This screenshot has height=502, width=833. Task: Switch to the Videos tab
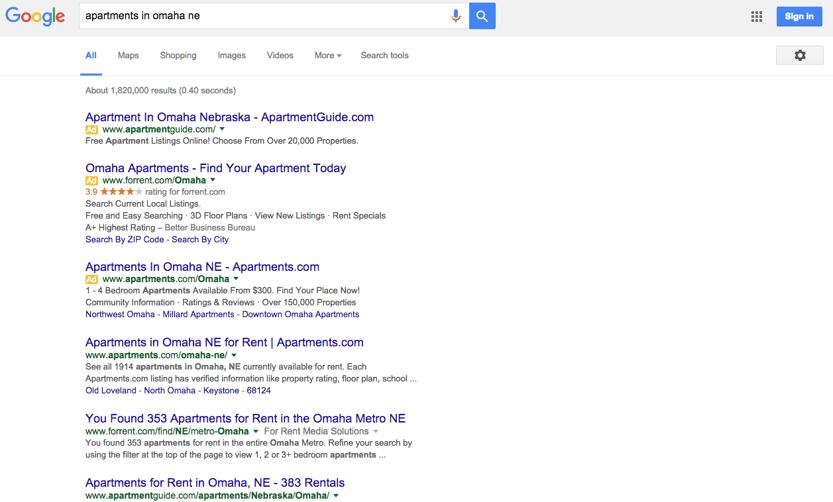[280, 55]
